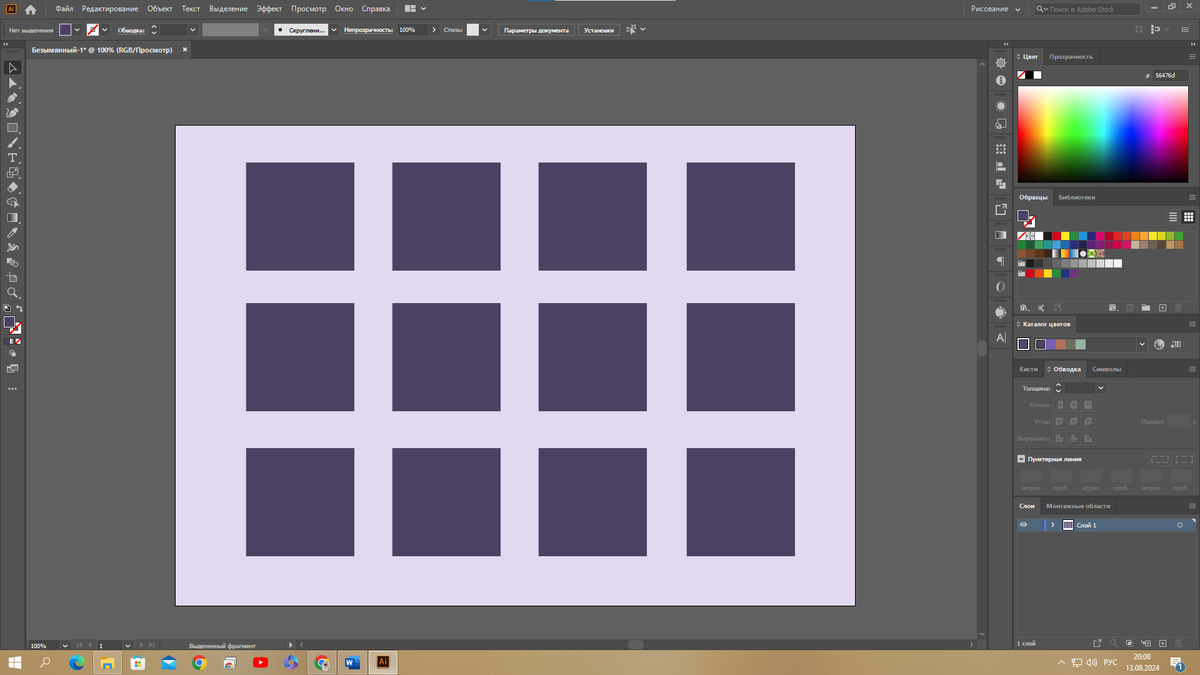
Task: Select the Rectangle tool
Action: coord(13,128)
